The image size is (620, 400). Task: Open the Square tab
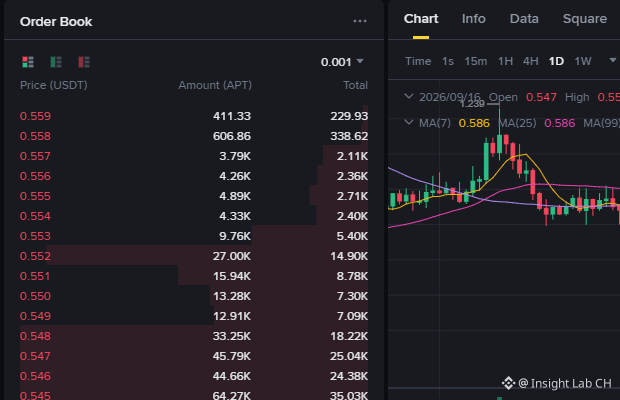pyautogui.click(x=585, y=19)
